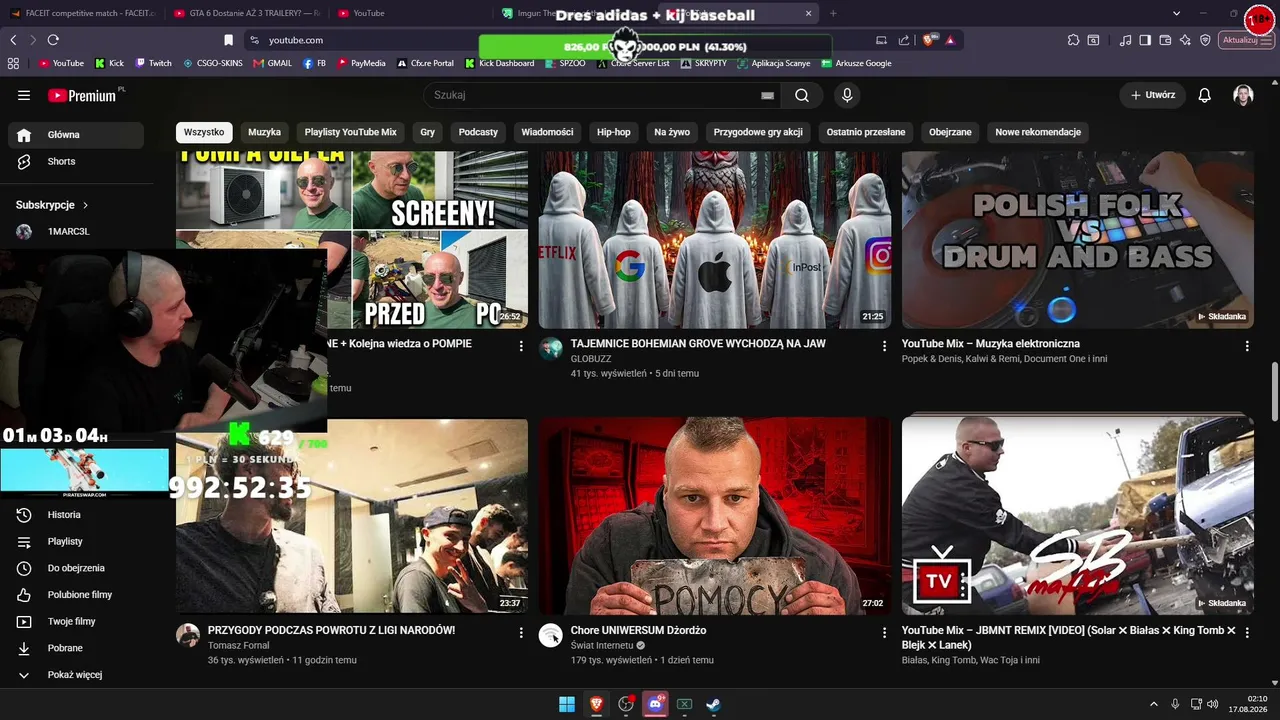Start voice search with microphone icon

tap(847, 95)
